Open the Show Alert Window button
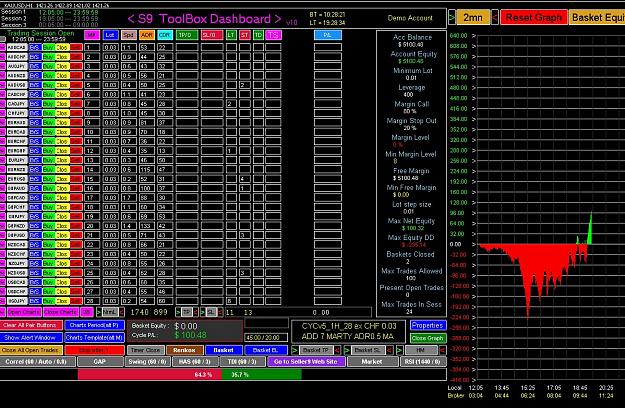 point(31,337)
